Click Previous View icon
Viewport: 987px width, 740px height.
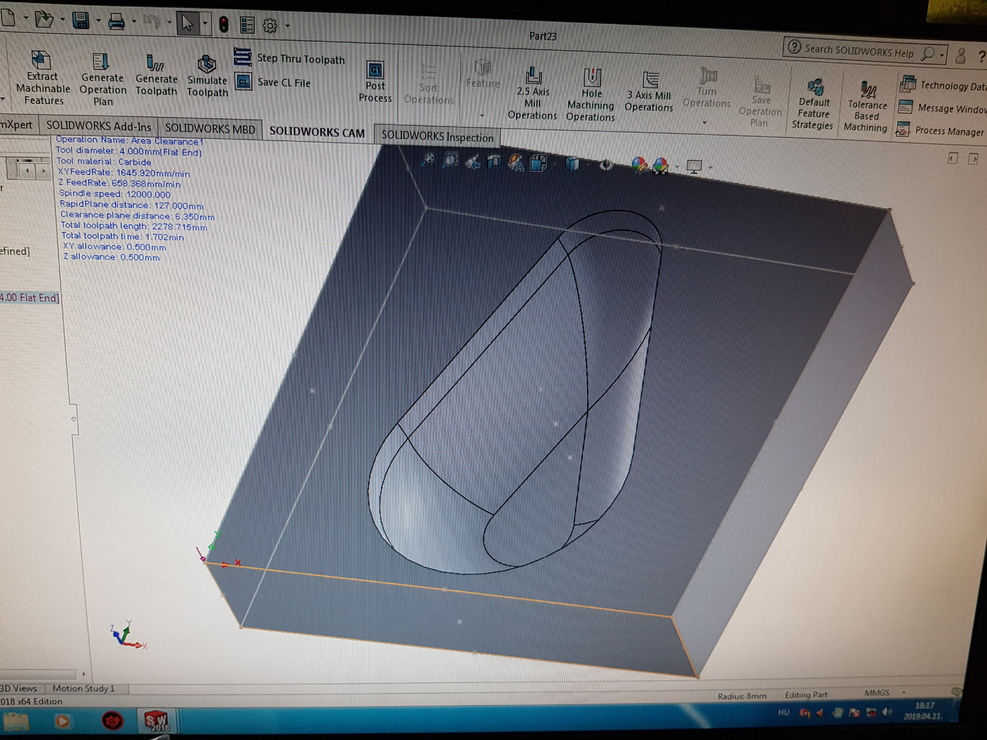(472, 162)
